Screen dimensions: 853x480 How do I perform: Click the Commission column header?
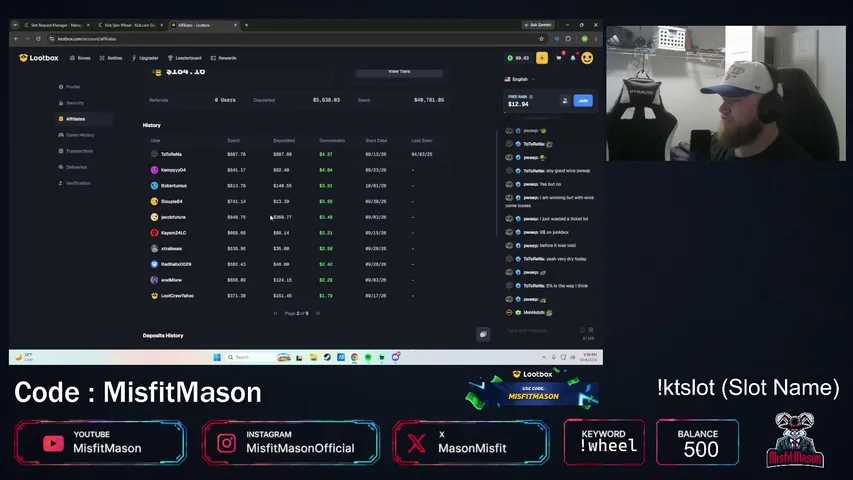[x=332, y=140]
